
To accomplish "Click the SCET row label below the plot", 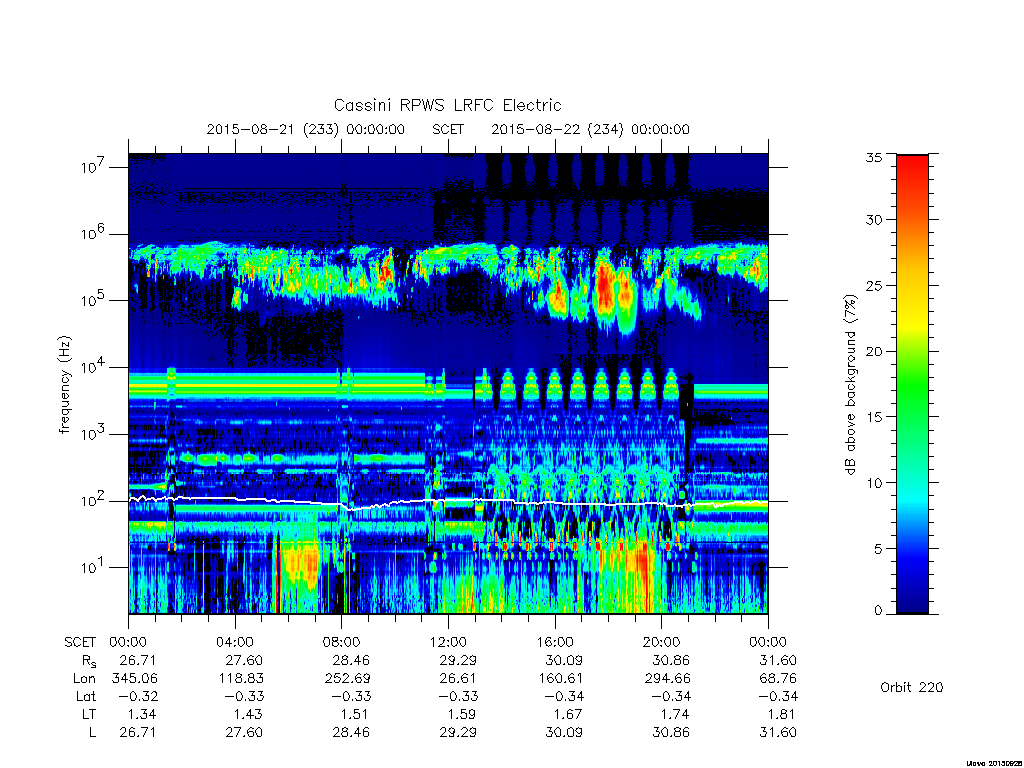I will pyautogui.click(x=80, y=642).
